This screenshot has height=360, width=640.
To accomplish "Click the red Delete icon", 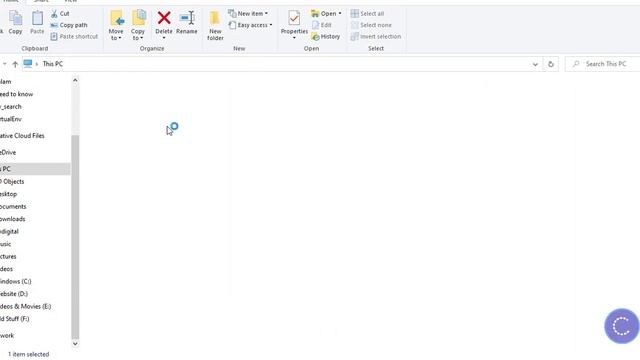I will click(x=164, y=18).
